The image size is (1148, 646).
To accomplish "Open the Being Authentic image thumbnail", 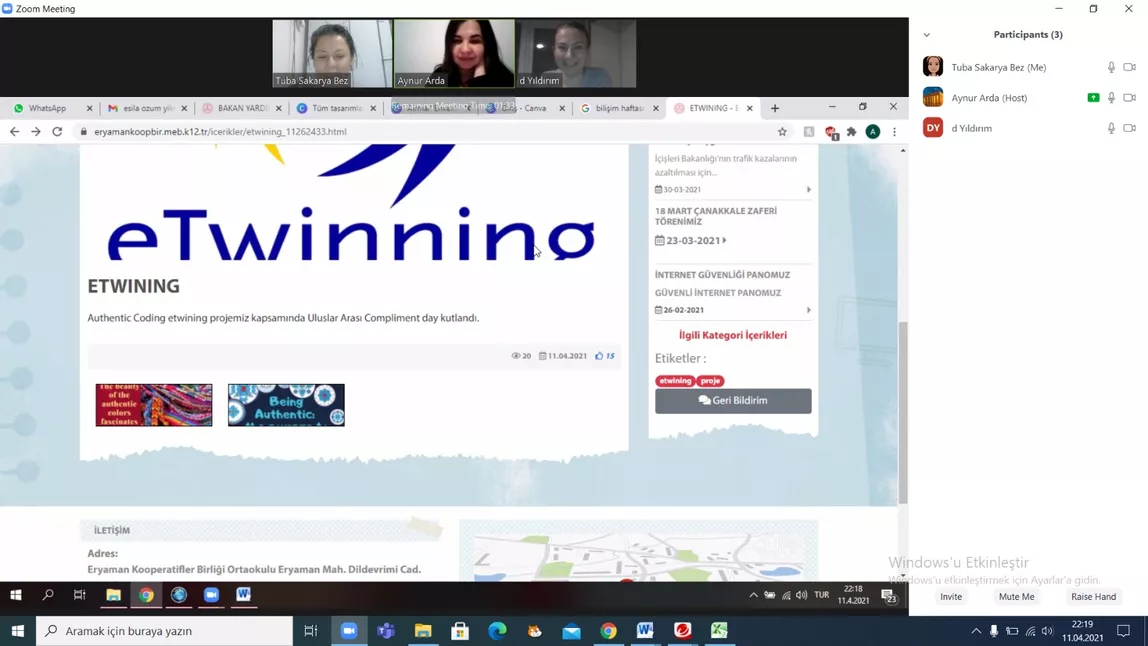I will [x=286, y=405].
